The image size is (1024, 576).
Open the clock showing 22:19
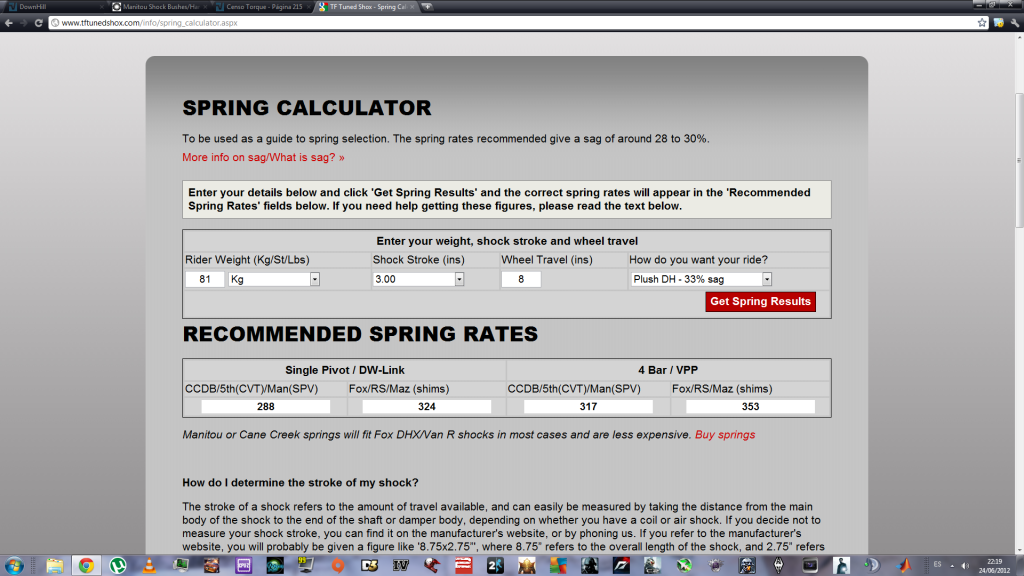pyautogui.click(x=994, y=566)
